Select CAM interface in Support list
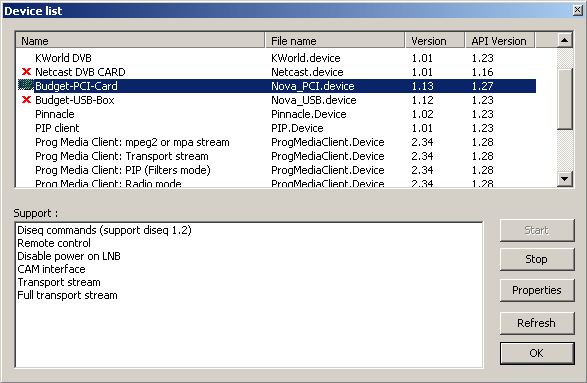Viewport: 587px width, 383px height. [51, 269]
